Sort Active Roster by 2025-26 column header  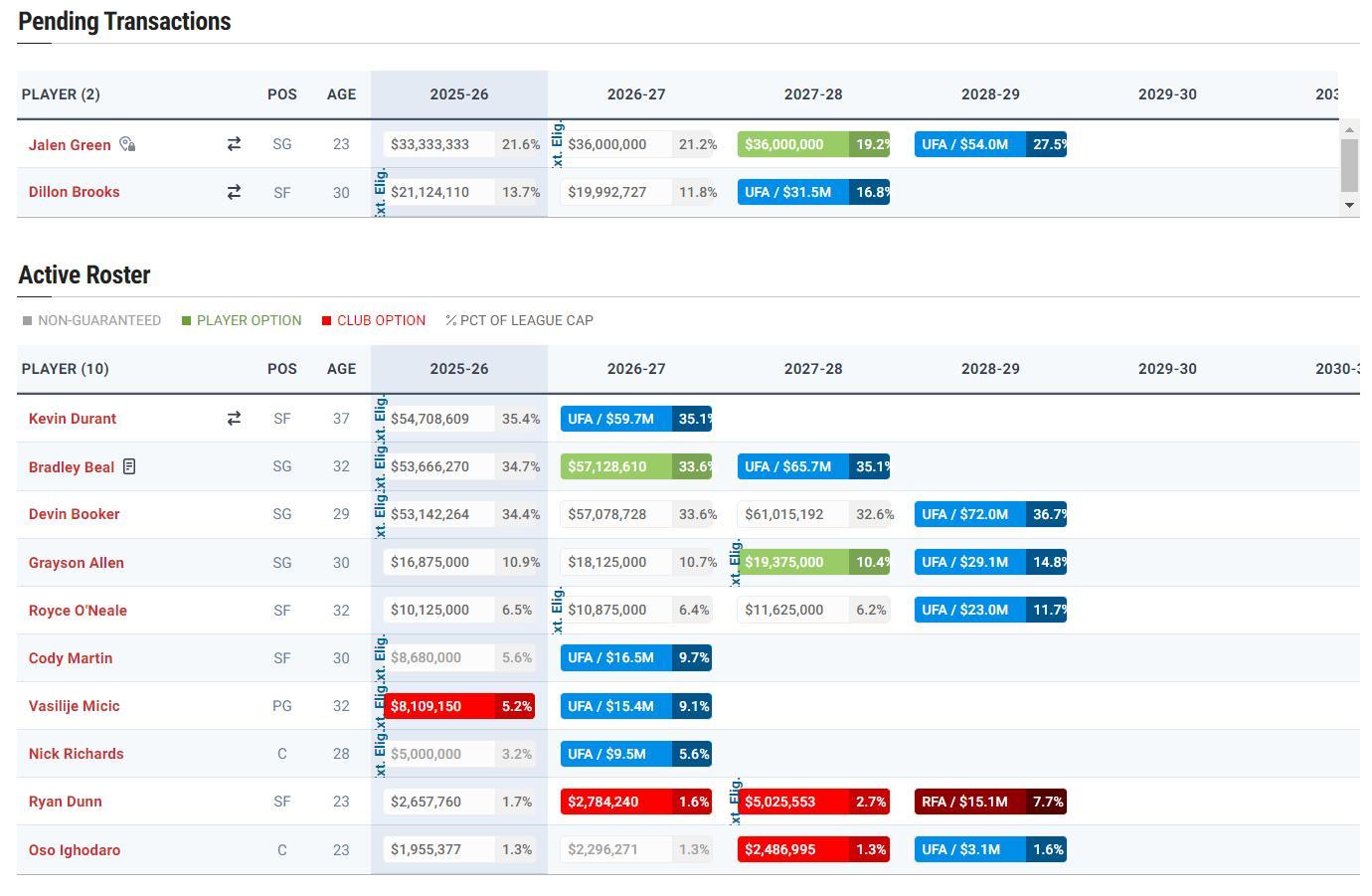coord(458,369)
